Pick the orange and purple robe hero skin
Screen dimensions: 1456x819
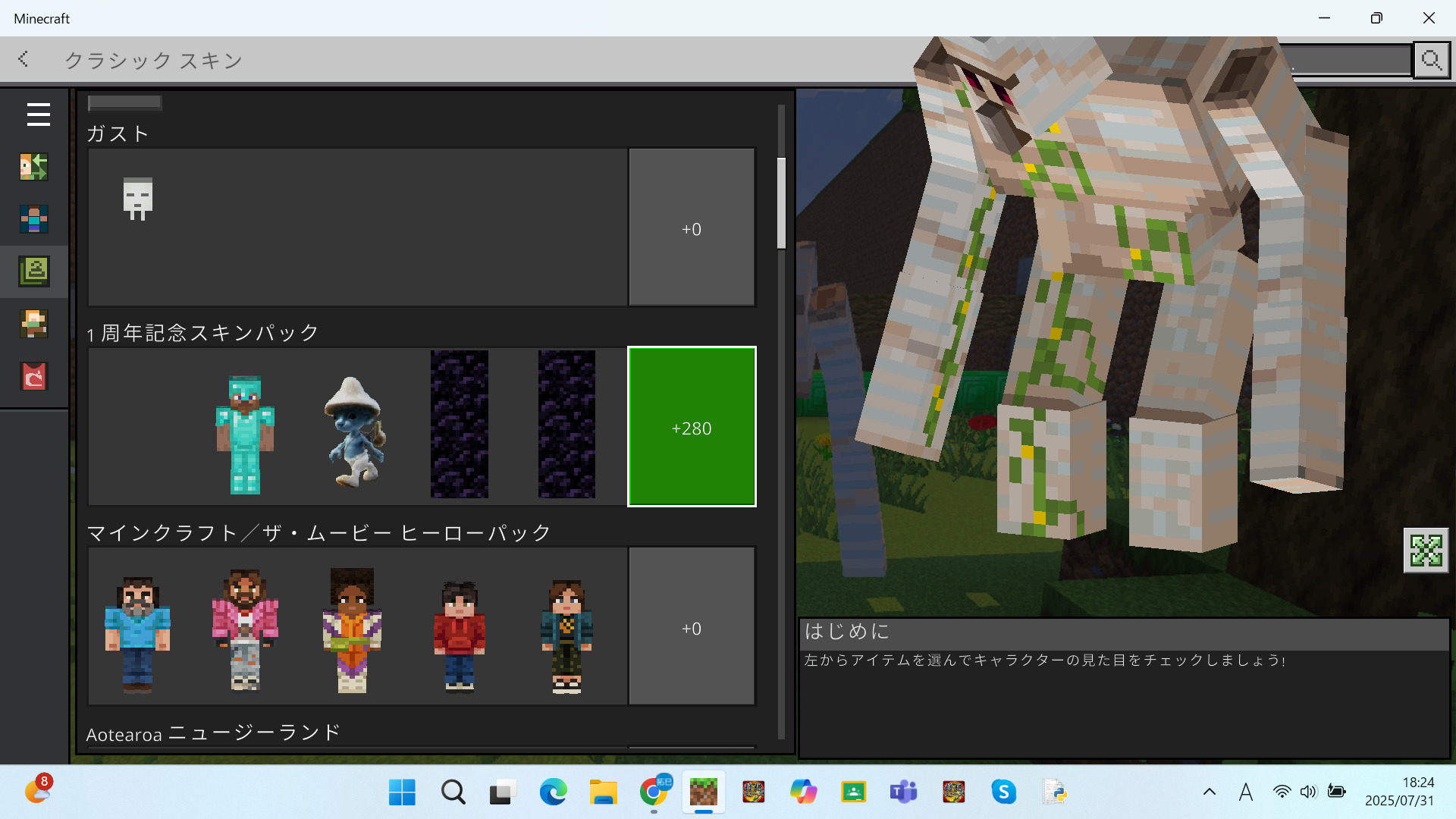pyautogui.click(x=352, y=631)
